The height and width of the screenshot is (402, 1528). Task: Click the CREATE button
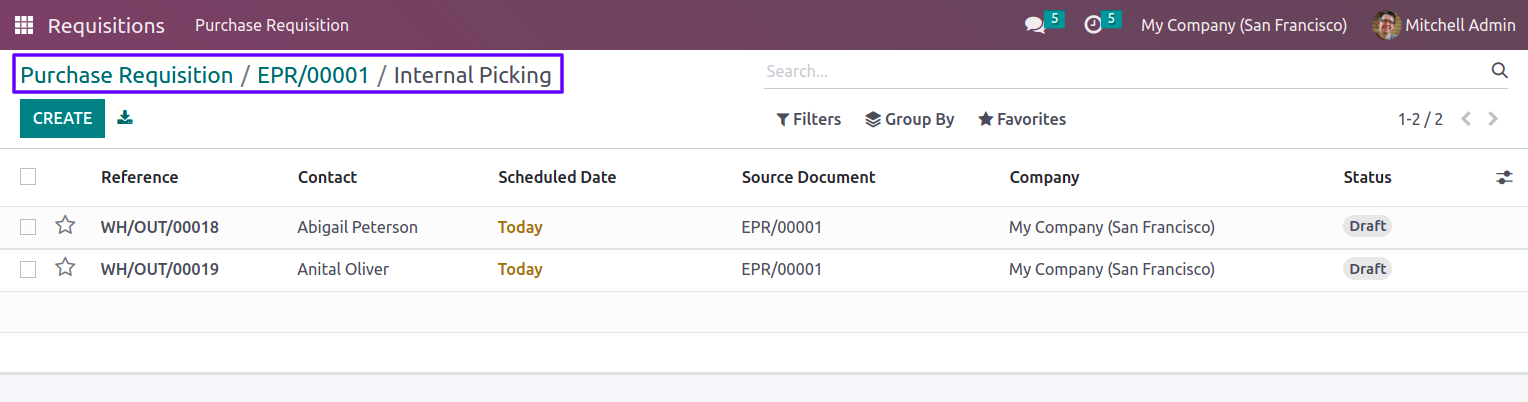click(x=62, y=118)
